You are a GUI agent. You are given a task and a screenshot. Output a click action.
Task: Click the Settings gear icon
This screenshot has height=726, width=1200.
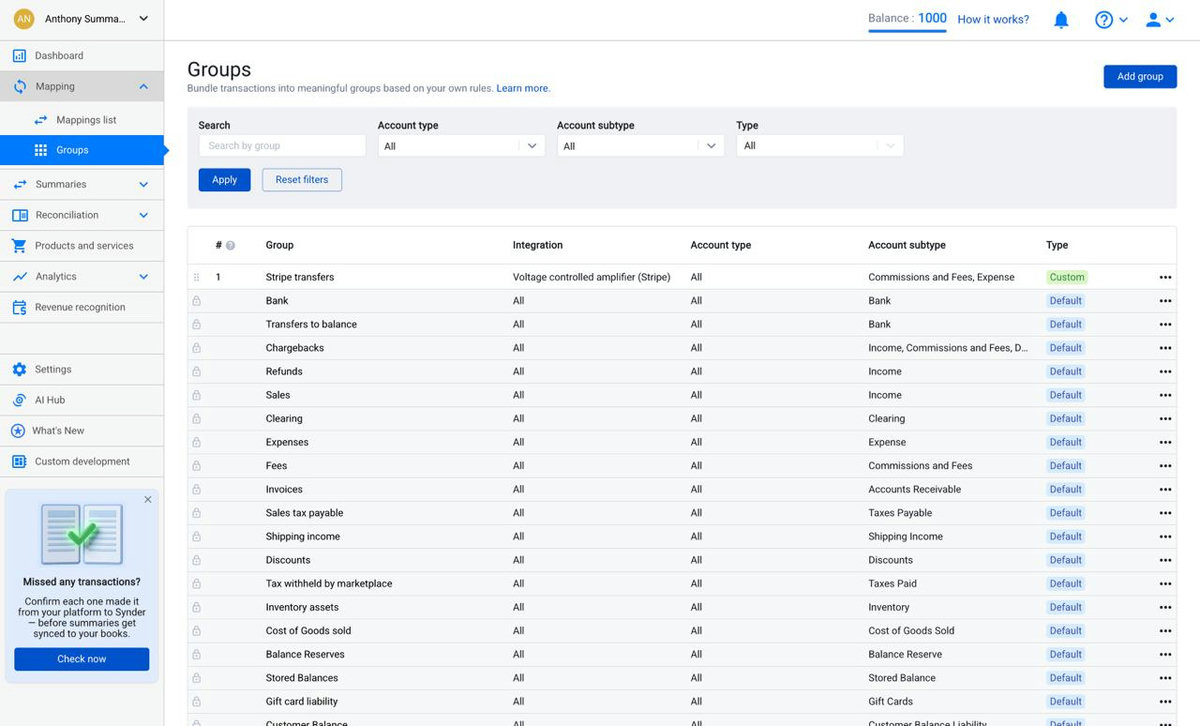pos(19,370)
